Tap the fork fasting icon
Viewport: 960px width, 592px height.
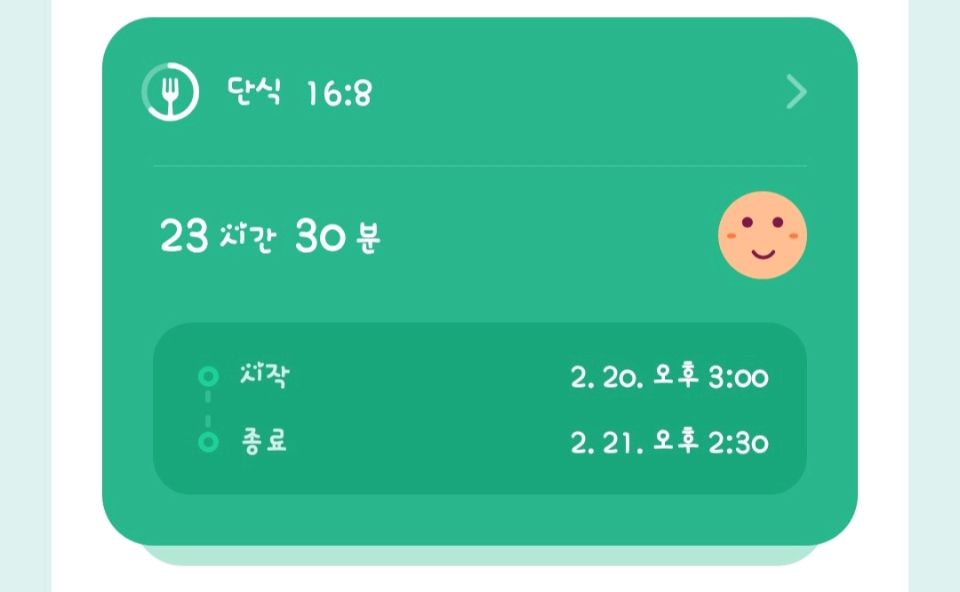(x=170, y=93)
